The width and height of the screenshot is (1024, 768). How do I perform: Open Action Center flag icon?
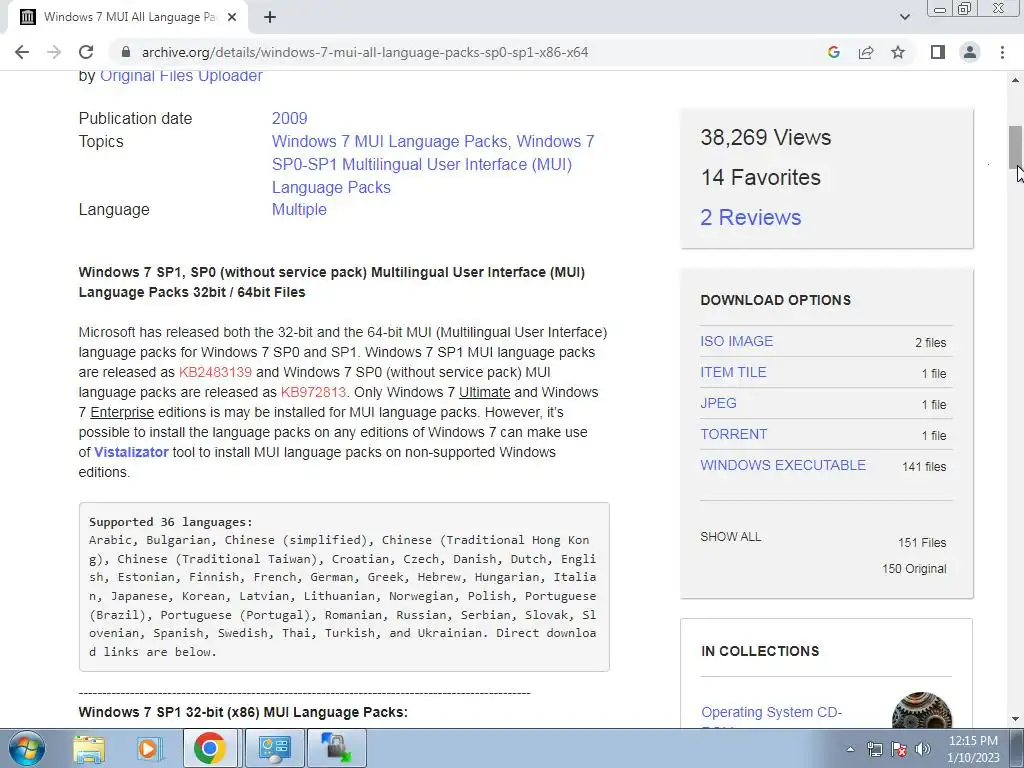[x=899, y=749]
